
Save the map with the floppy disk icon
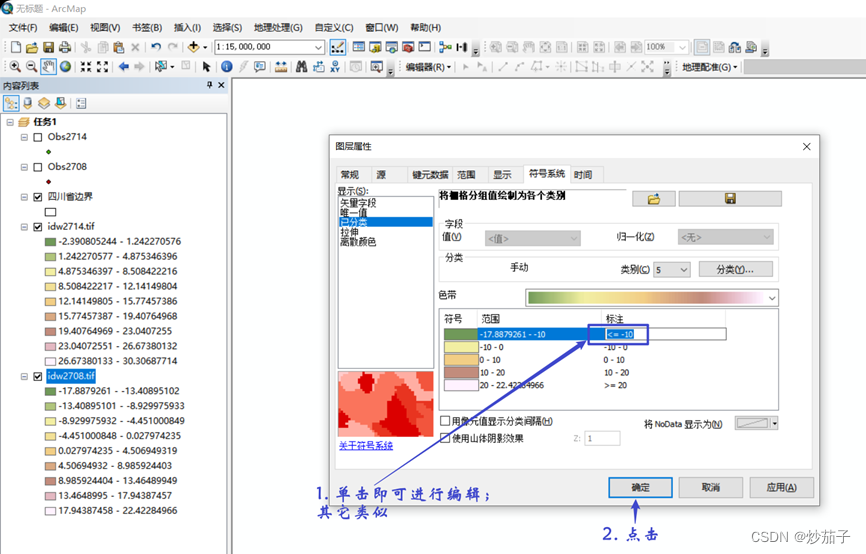(x=49, y=48)
